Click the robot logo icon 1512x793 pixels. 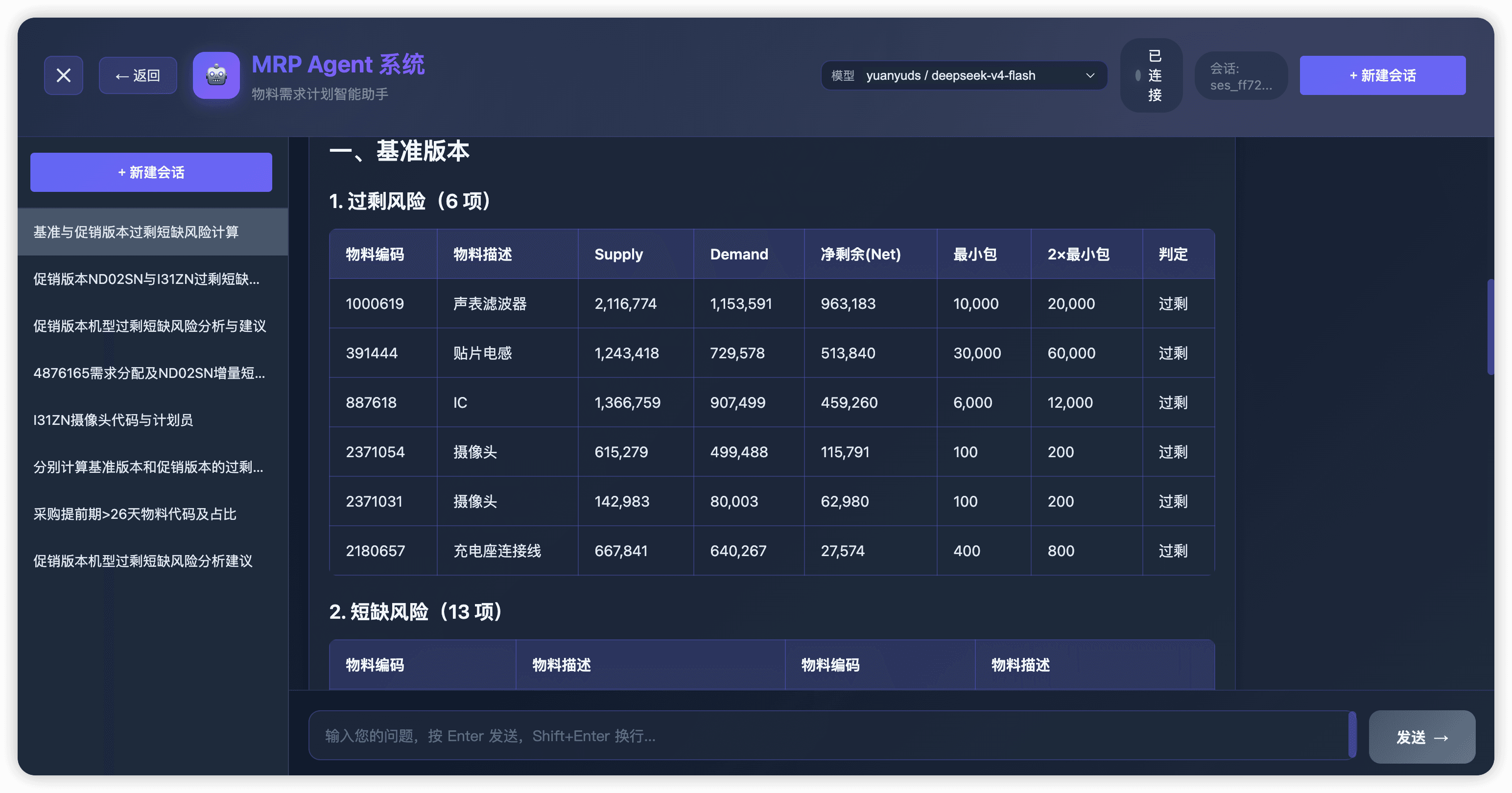[216, 75]
